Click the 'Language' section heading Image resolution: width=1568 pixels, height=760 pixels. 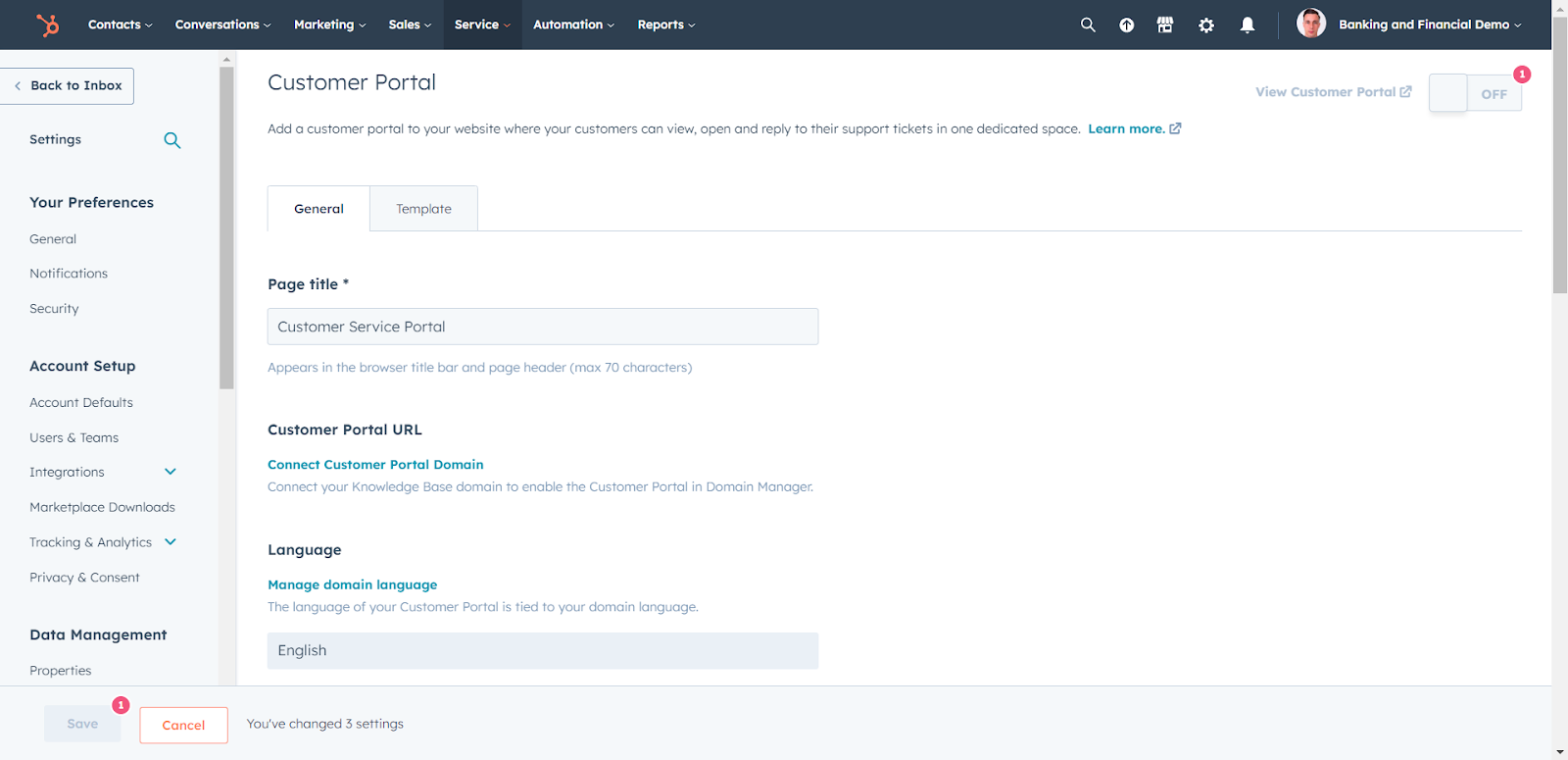305,550
